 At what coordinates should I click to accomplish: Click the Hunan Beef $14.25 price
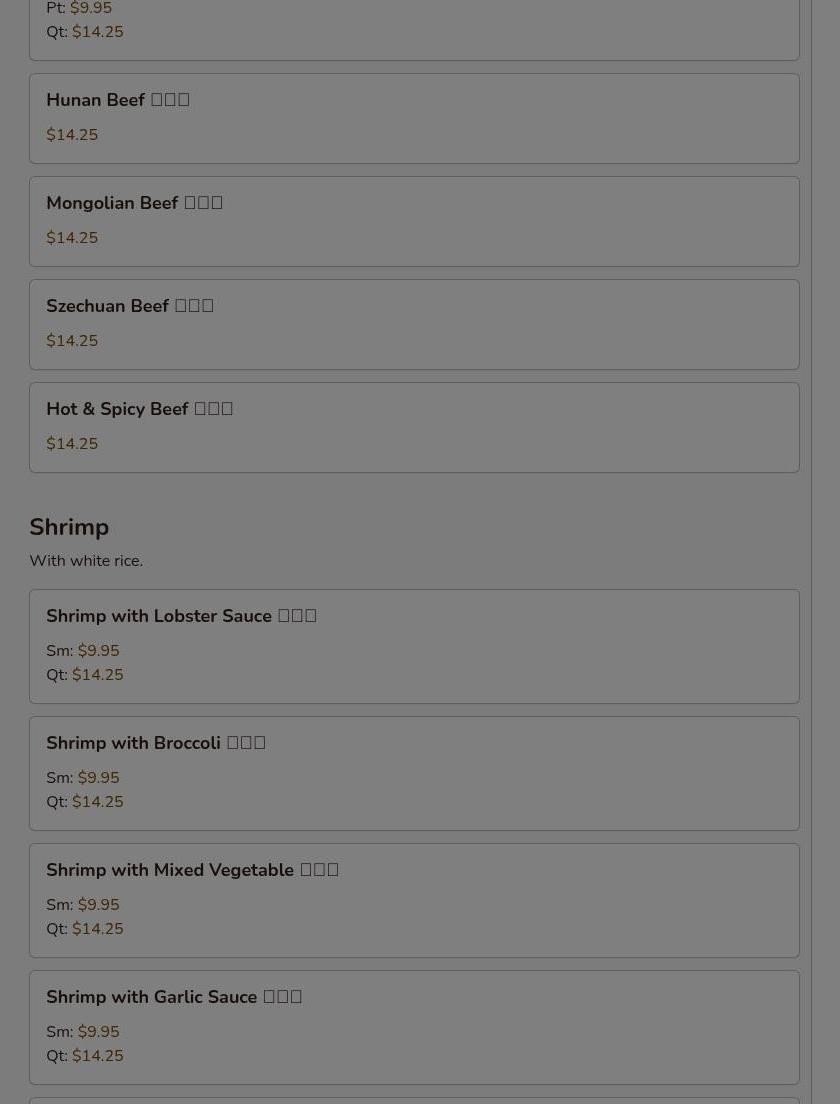point(72,134)
